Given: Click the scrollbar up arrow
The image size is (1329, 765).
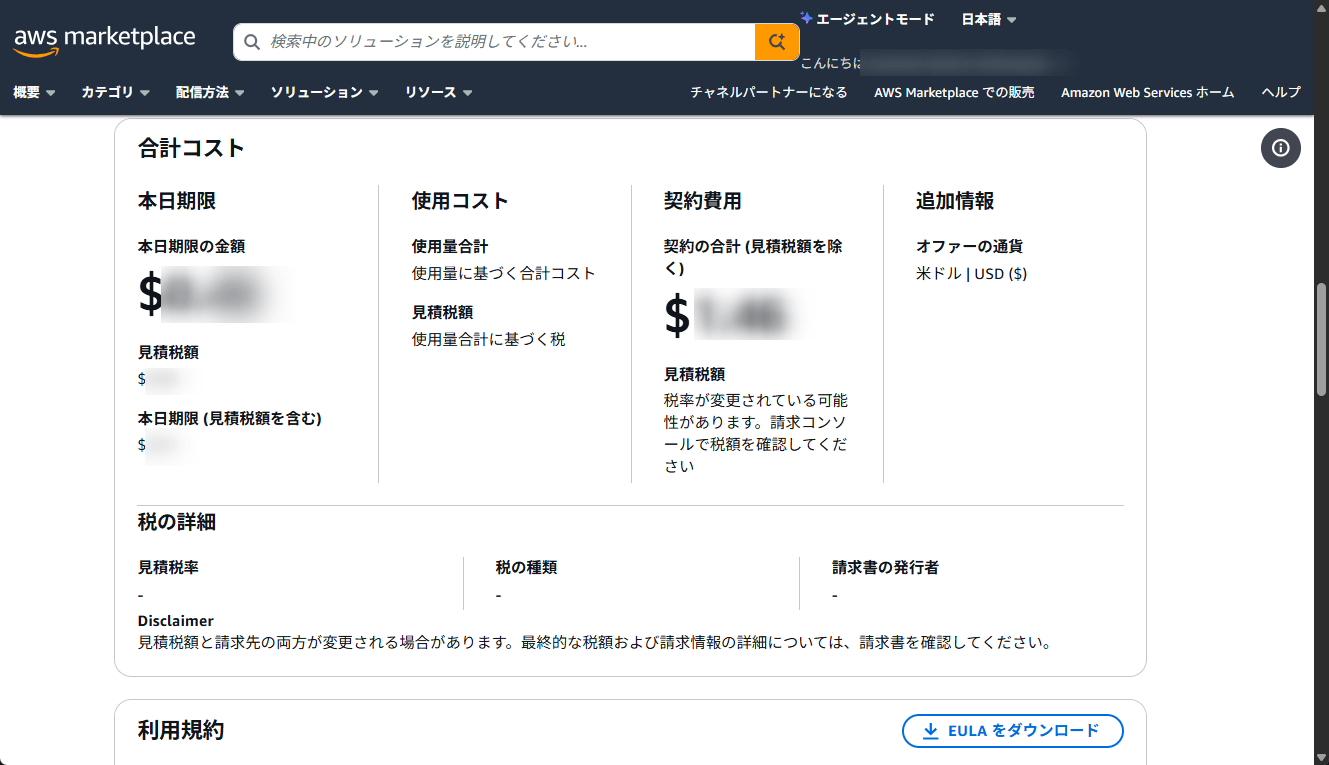Looking at the screenshot, I should coord(1320,8).
